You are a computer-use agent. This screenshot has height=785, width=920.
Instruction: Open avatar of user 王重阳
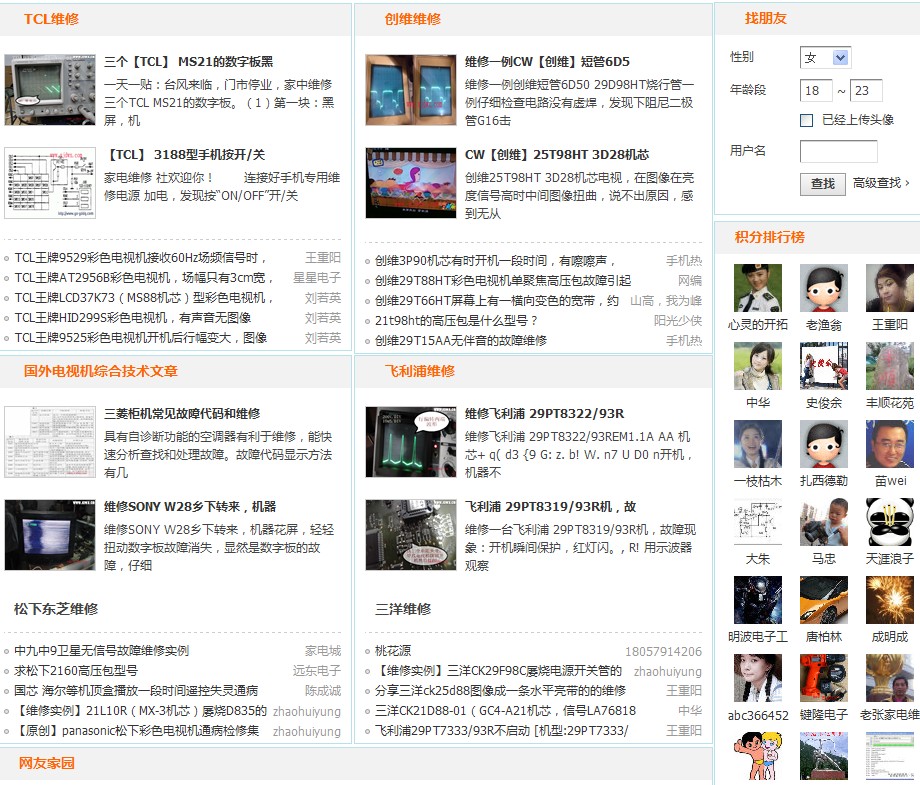tap(889, 287)
